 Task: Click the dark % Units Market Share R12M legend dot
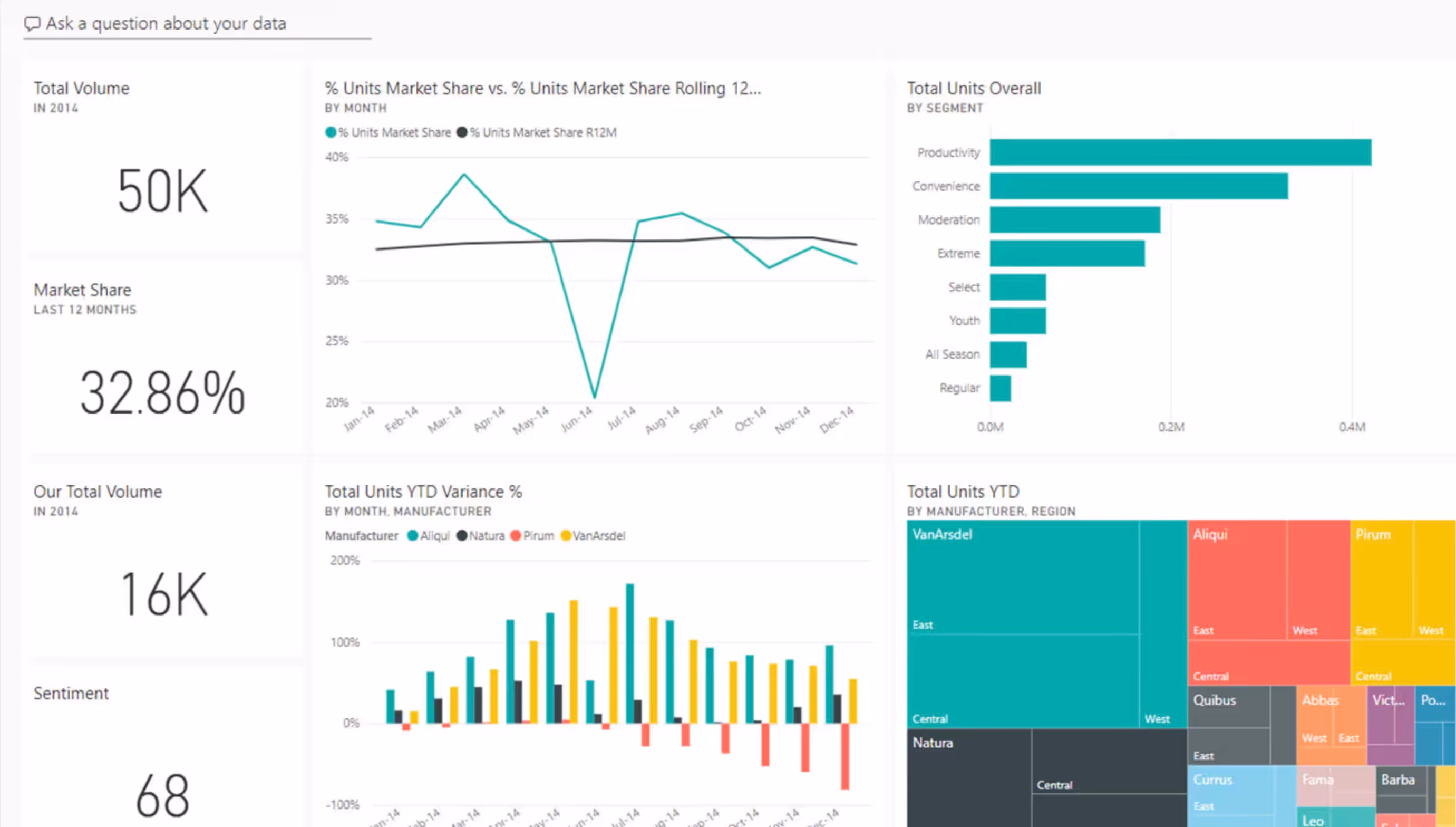[462, 132]
